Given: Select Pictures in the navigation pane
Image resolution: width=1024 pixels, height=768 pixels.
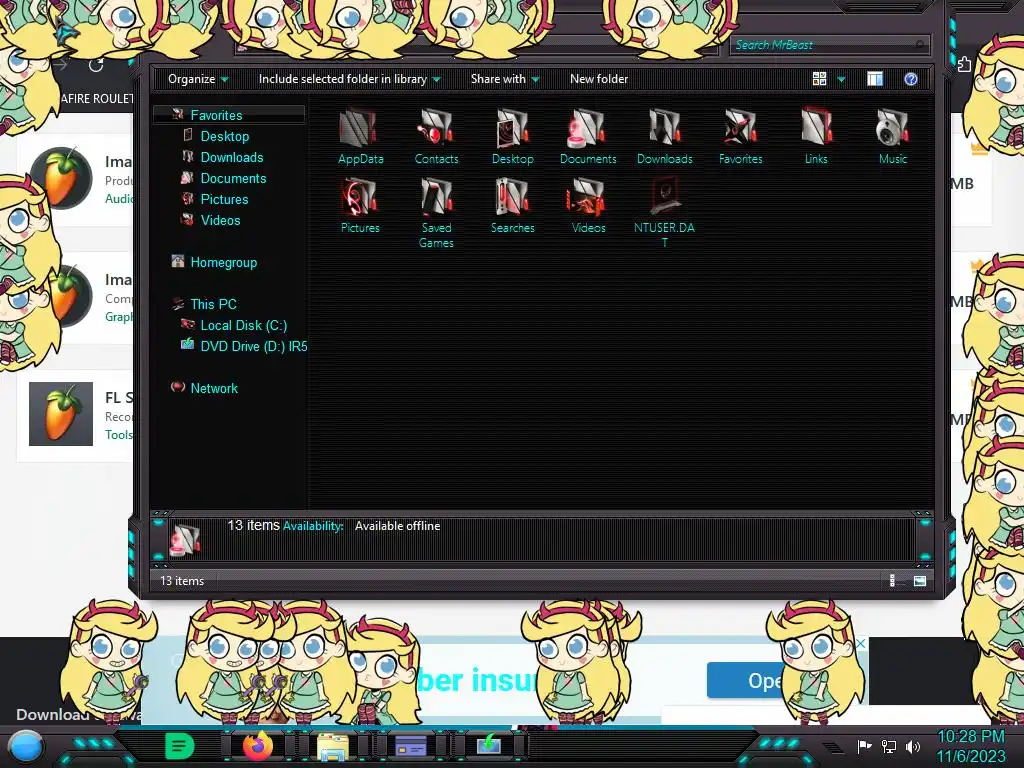Looking at the screenshot, I should tap(224, 199).
